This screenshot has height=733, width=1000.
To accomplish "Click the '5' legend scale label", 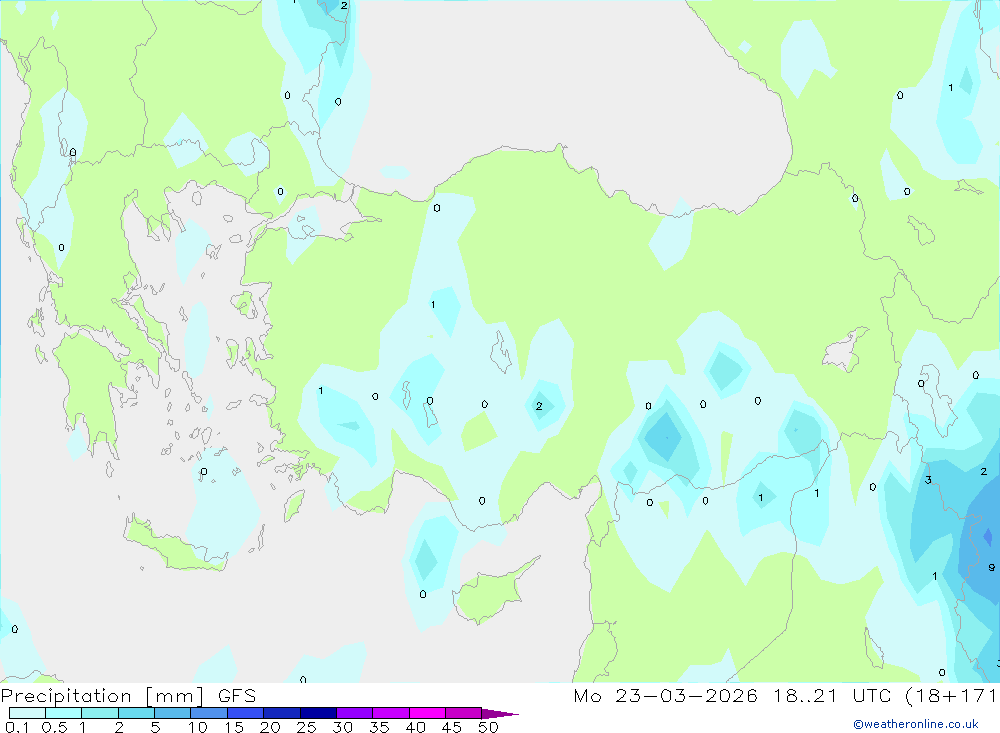I will click(155, 727).
